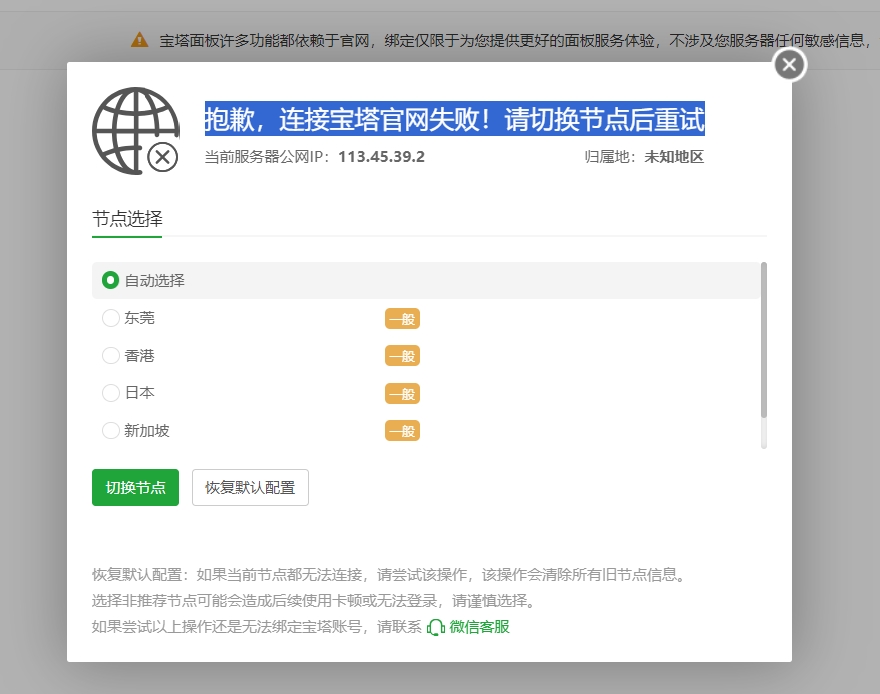Viewport: 880px width, 694px height.
Task: Click the 未知地区 location text
Action: click(x=674, y=157)
